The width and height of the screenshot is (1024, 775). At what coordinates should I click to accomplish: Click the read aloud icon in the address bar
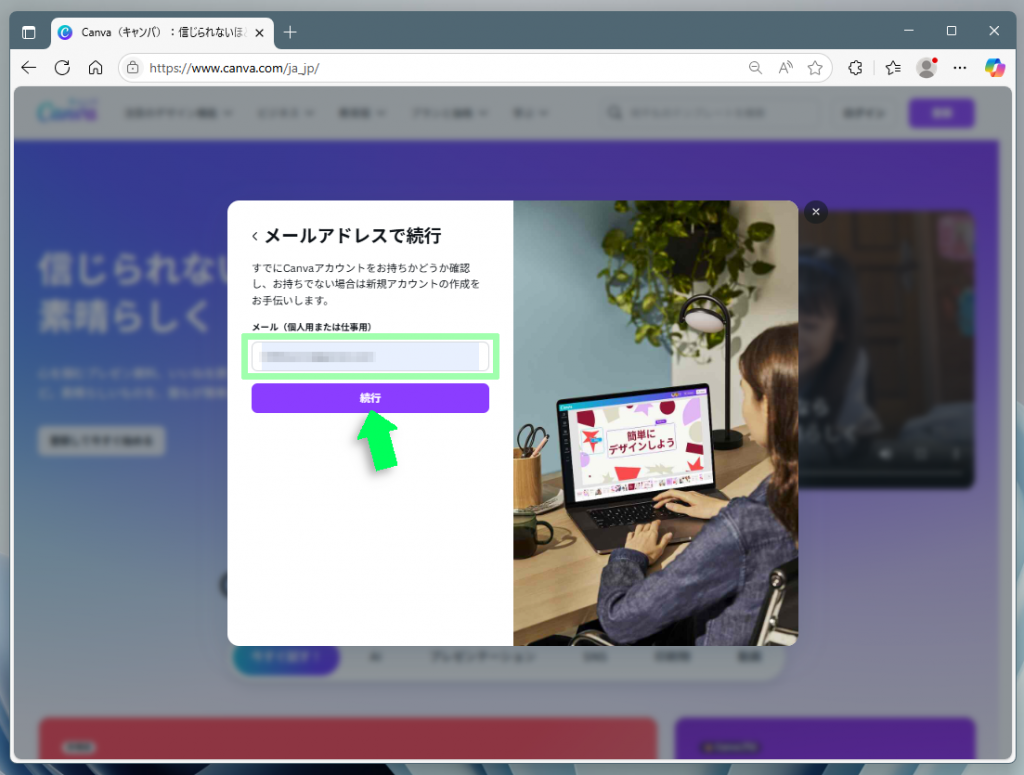tap(785, 68)
